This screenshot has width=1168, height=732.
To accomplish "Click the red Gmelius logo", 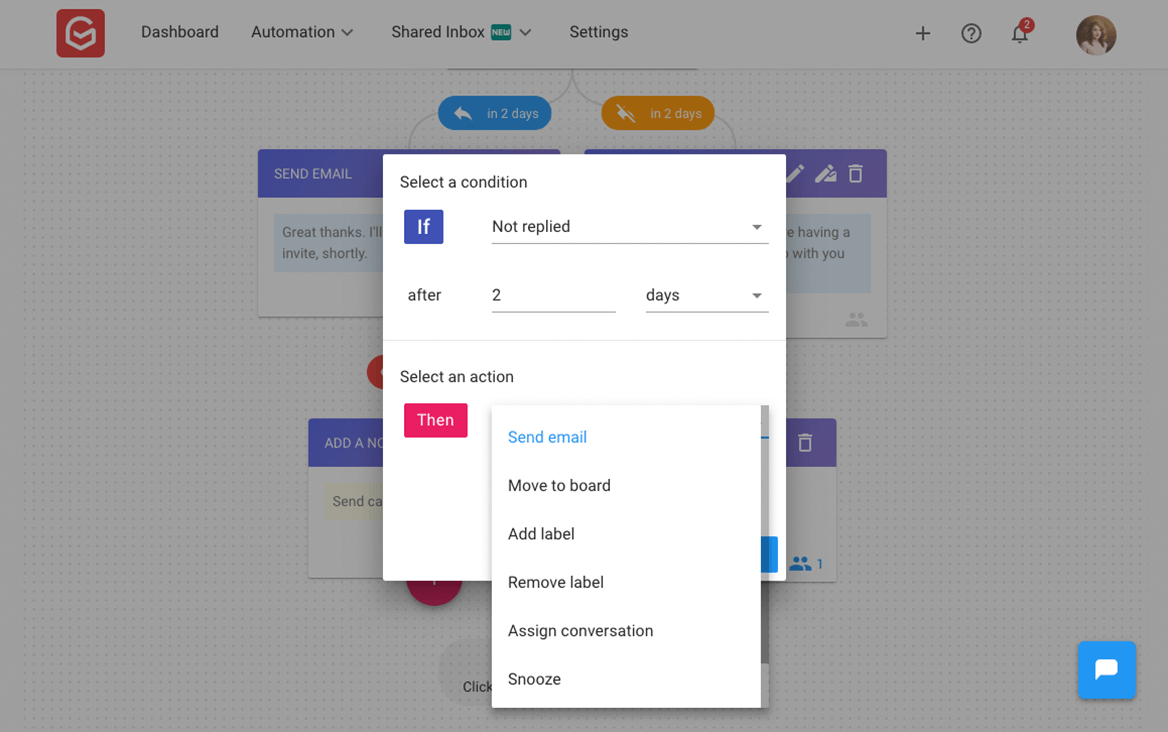I will click(80, 34).
